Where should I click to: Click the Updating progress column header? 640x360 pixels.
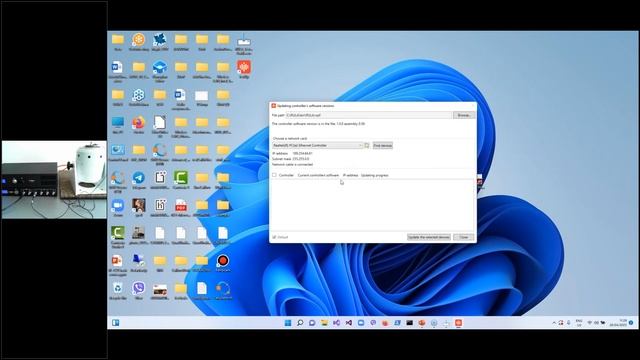coord(375,176)
